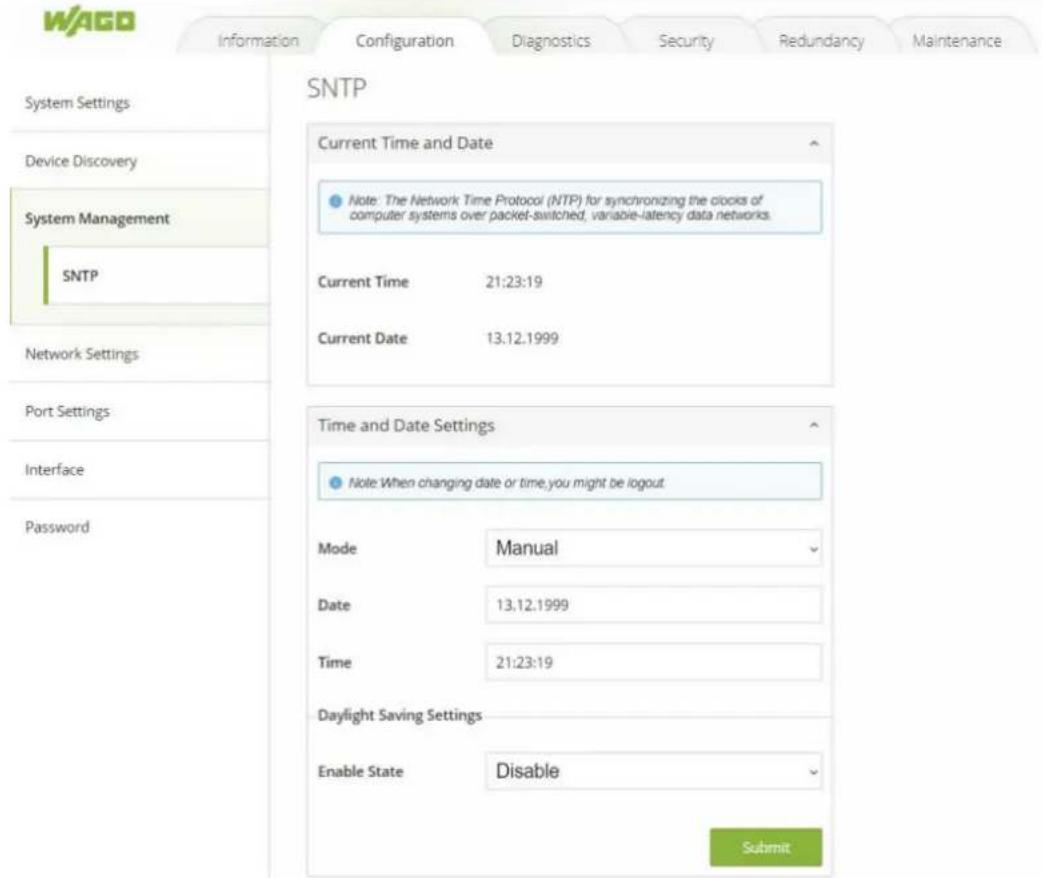Click the Enable State label
1042x878 pixels.
360,772
